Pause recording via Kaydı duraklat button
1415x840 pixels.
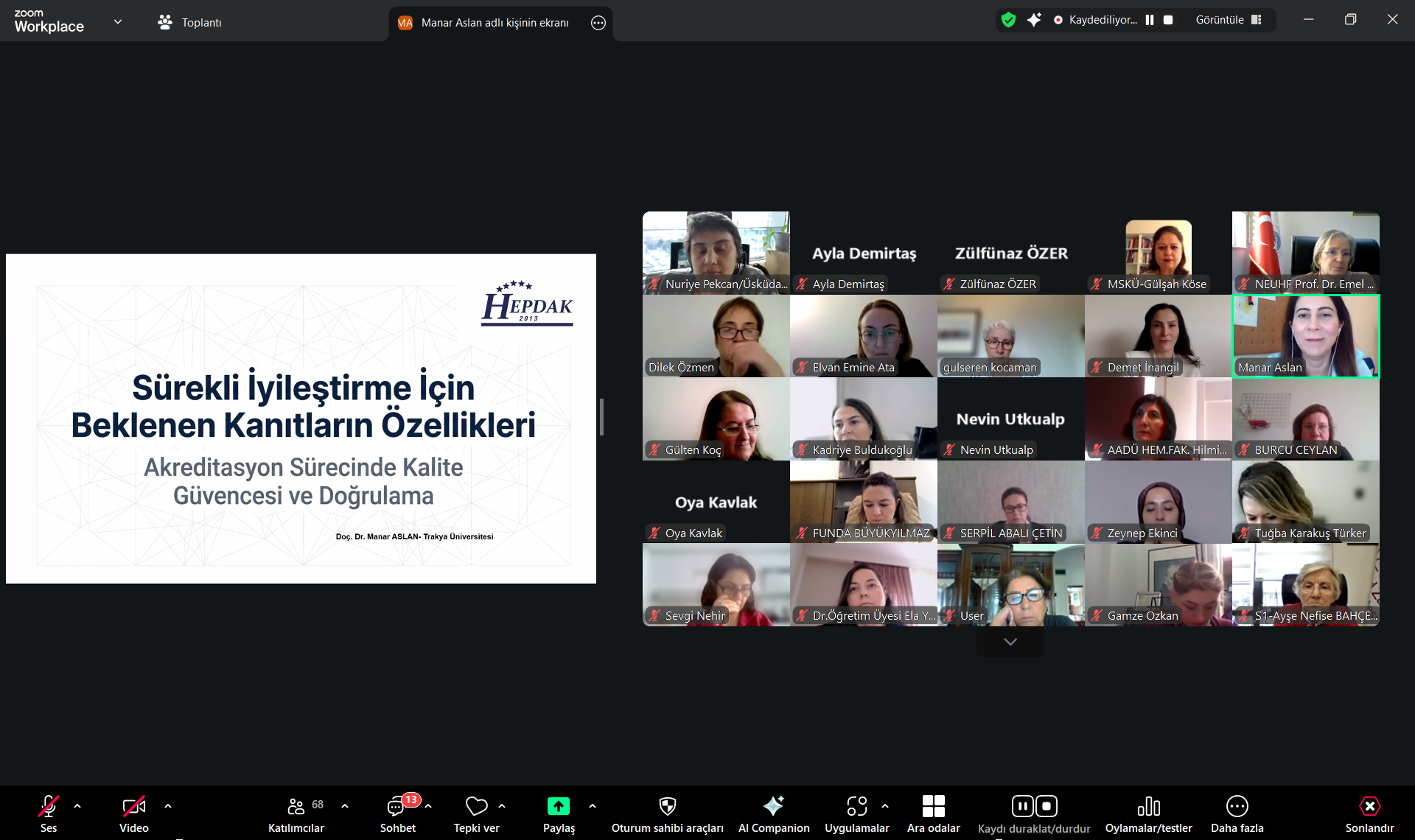1022,806
